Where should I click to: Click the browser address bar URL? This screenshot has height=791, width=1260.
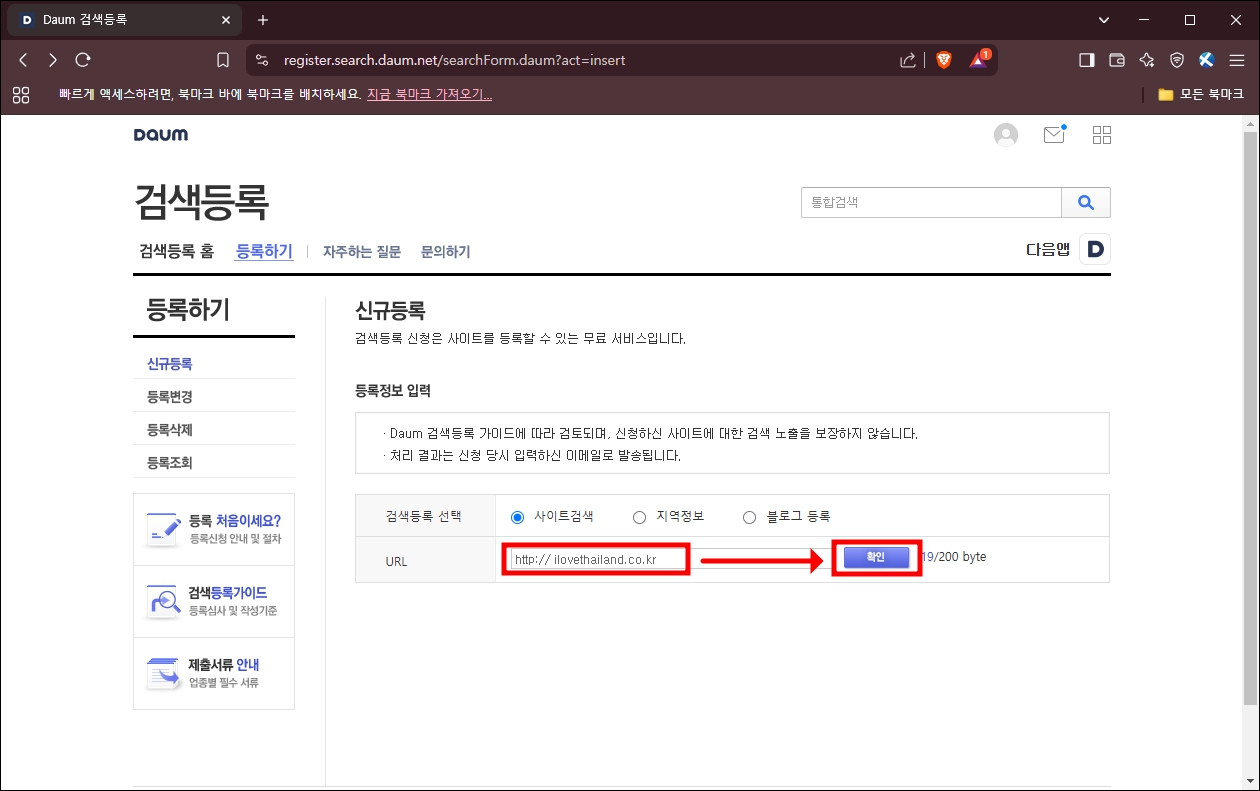point(455,60)
